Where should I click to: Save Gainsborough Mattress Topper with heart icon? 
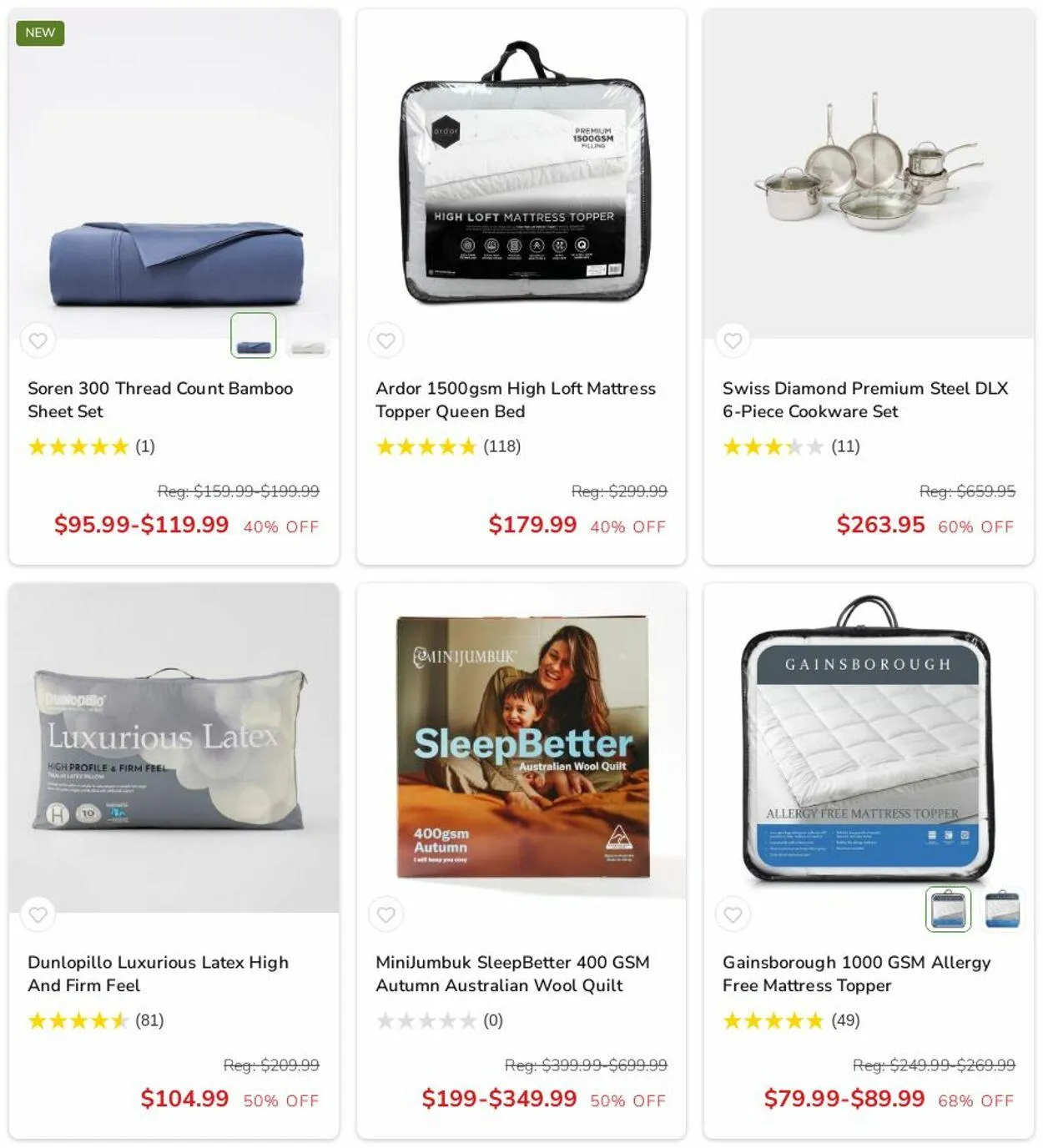733,914
